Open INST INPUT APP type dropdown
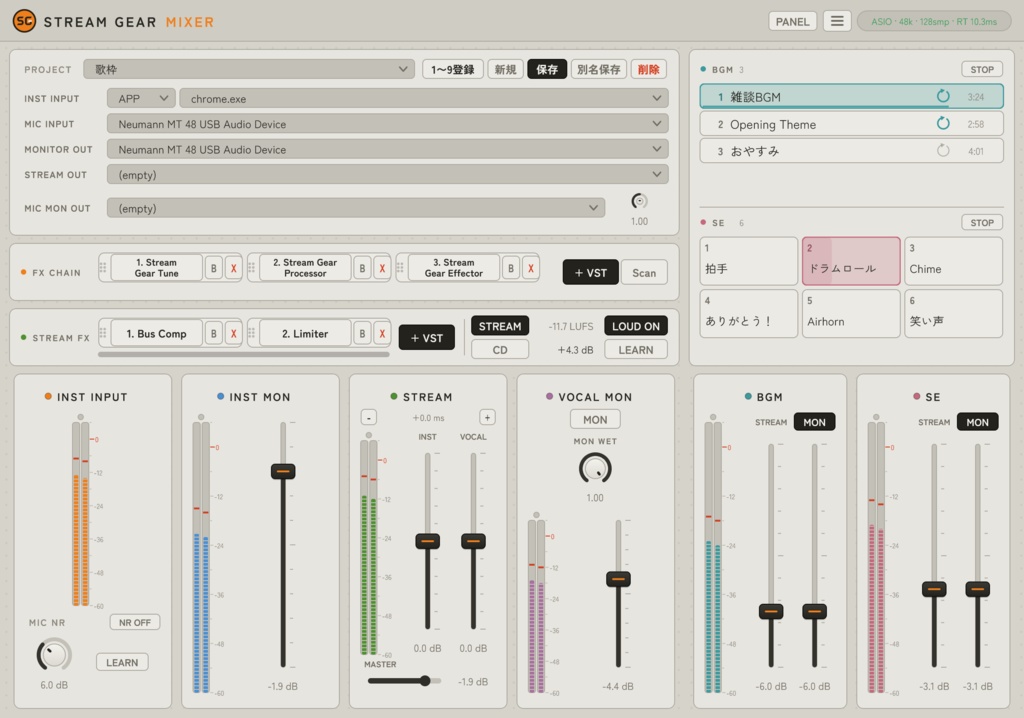Image resolution: width=1024 pixels, height=718 pixels. 141,99
